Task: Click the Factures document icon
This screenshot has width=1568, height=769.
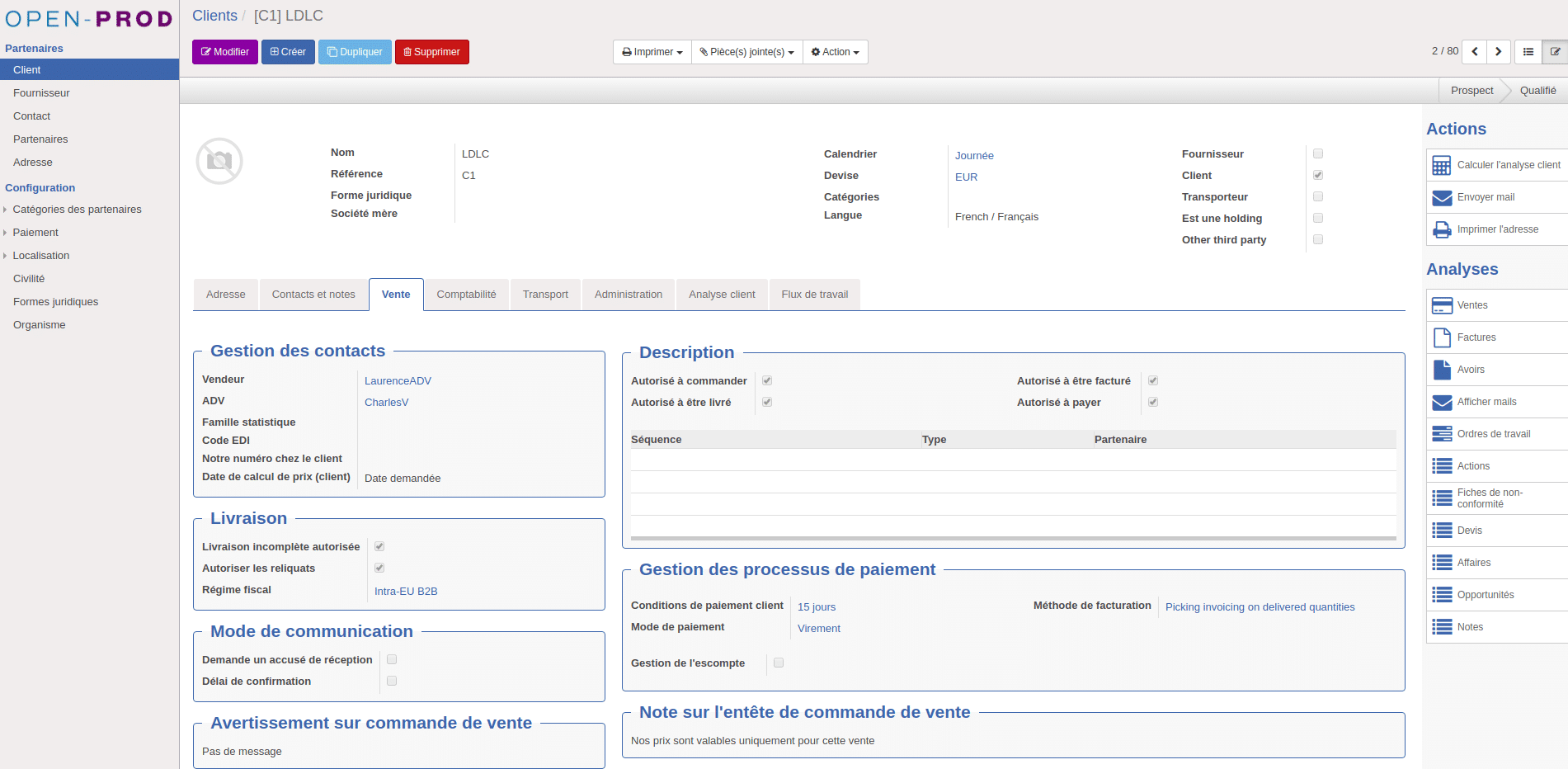Action: click(1441, 337)
